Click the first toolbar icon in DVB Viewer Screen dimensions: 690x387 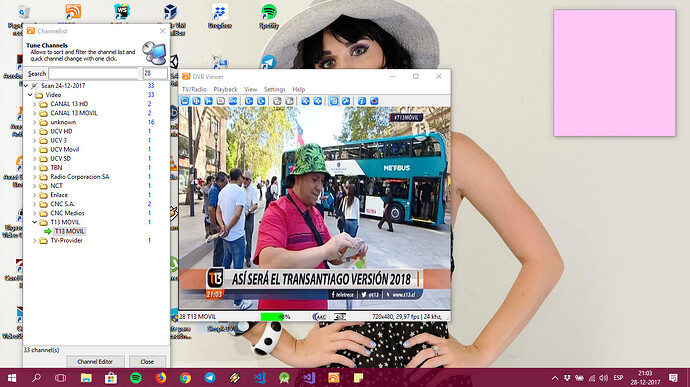[x=185, y=101]
